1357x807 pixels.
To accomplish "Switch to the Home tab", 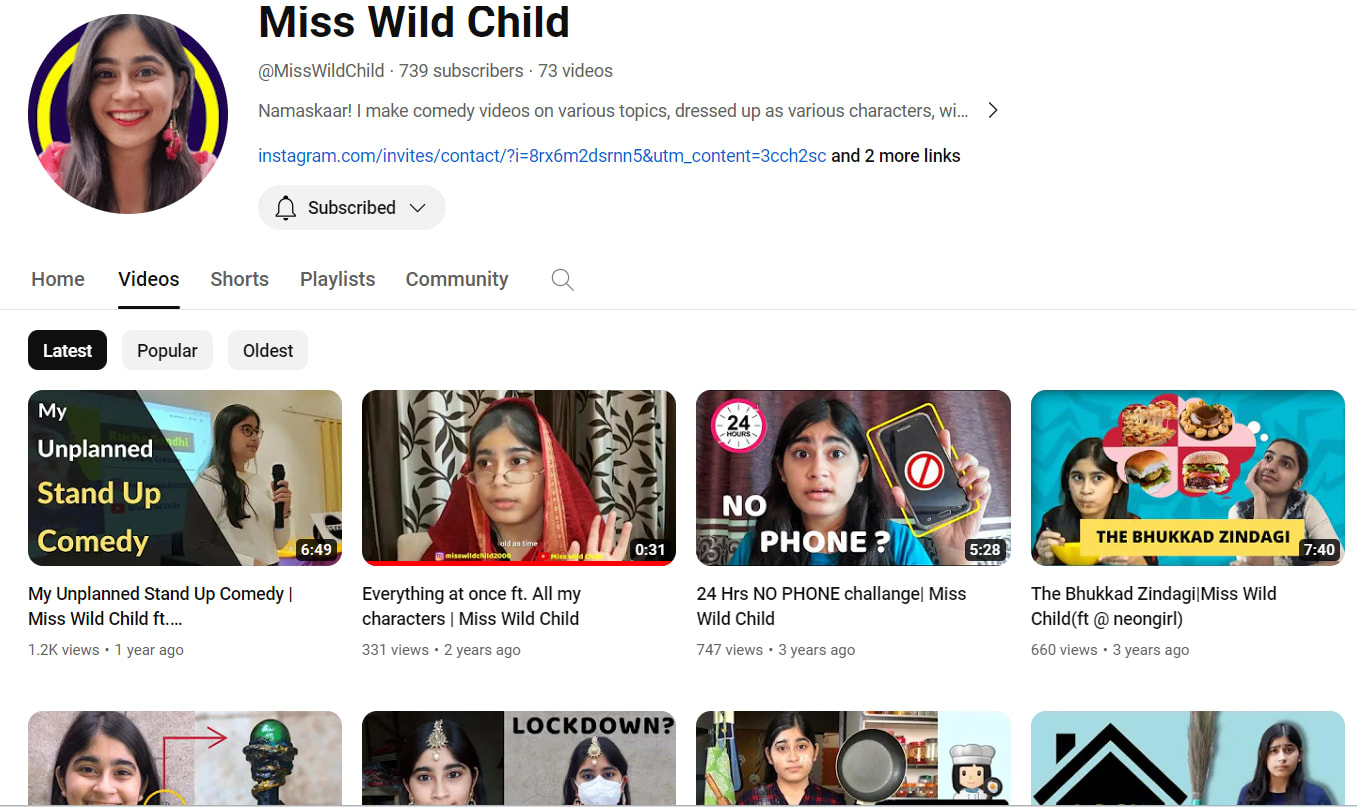I will (x=58, y=280).
